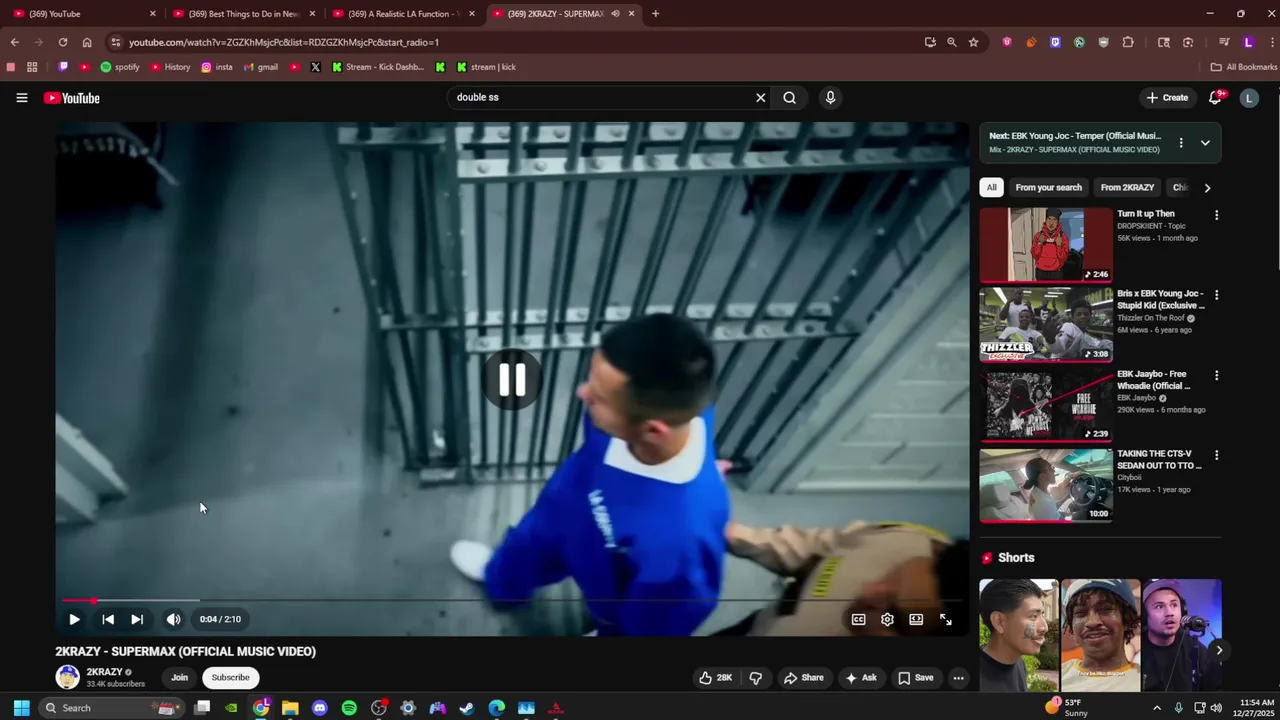
Task: Switch to theater mode
Action: click(916, 619)
